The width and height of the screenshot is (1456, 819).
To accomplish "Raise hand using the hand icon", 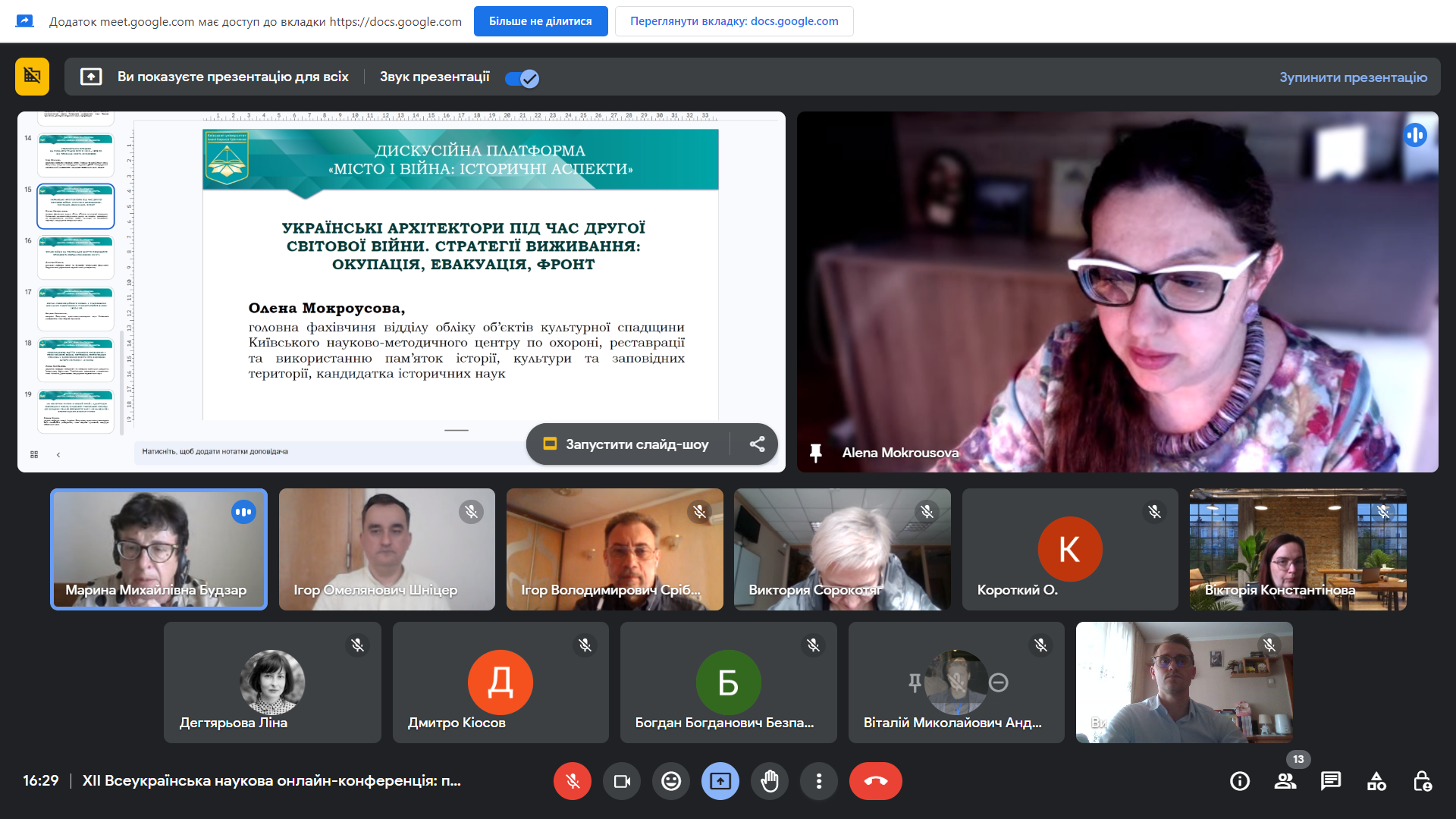I will 770,781.
